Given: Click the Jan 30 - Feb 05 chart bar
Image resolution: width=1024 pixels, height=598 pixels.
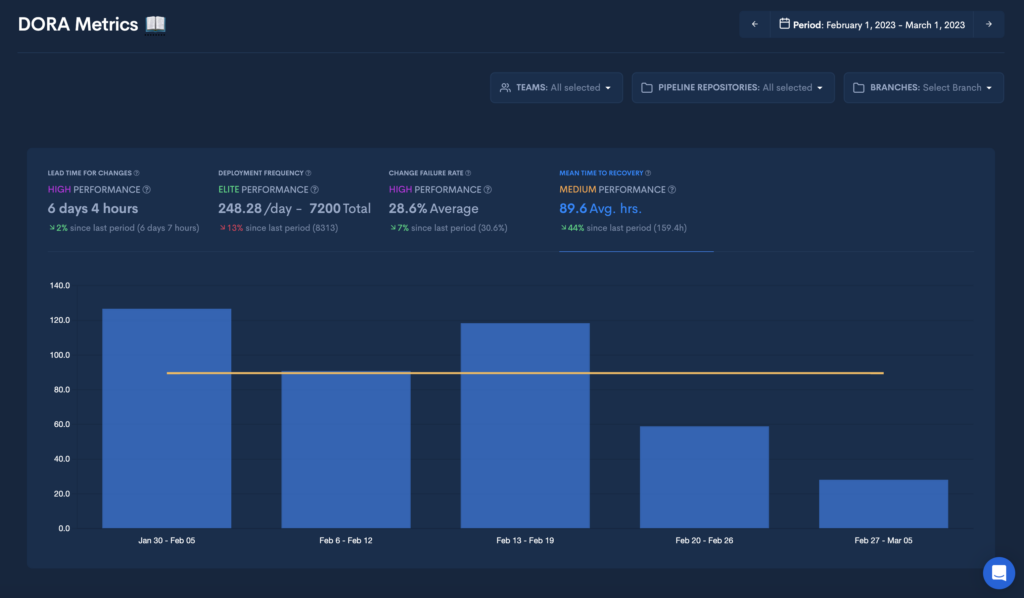Looking at the screenshot, I should [167, 418].
